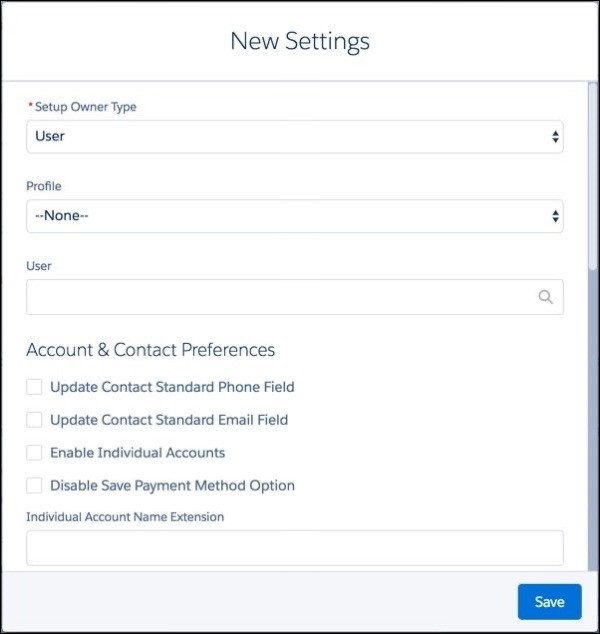Check Disable Save Payment Method Option

(x=34, y=485)
